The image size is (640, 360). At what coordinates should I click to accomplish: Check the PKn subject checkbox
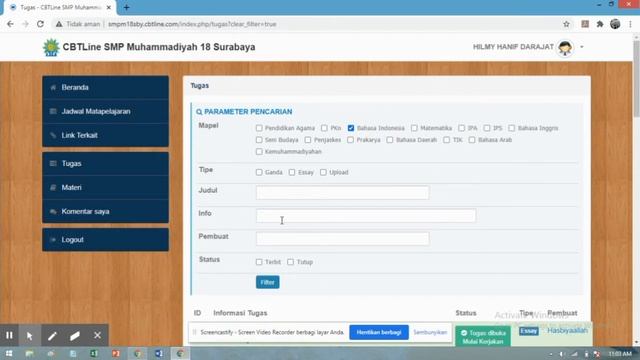coord(324,128)
